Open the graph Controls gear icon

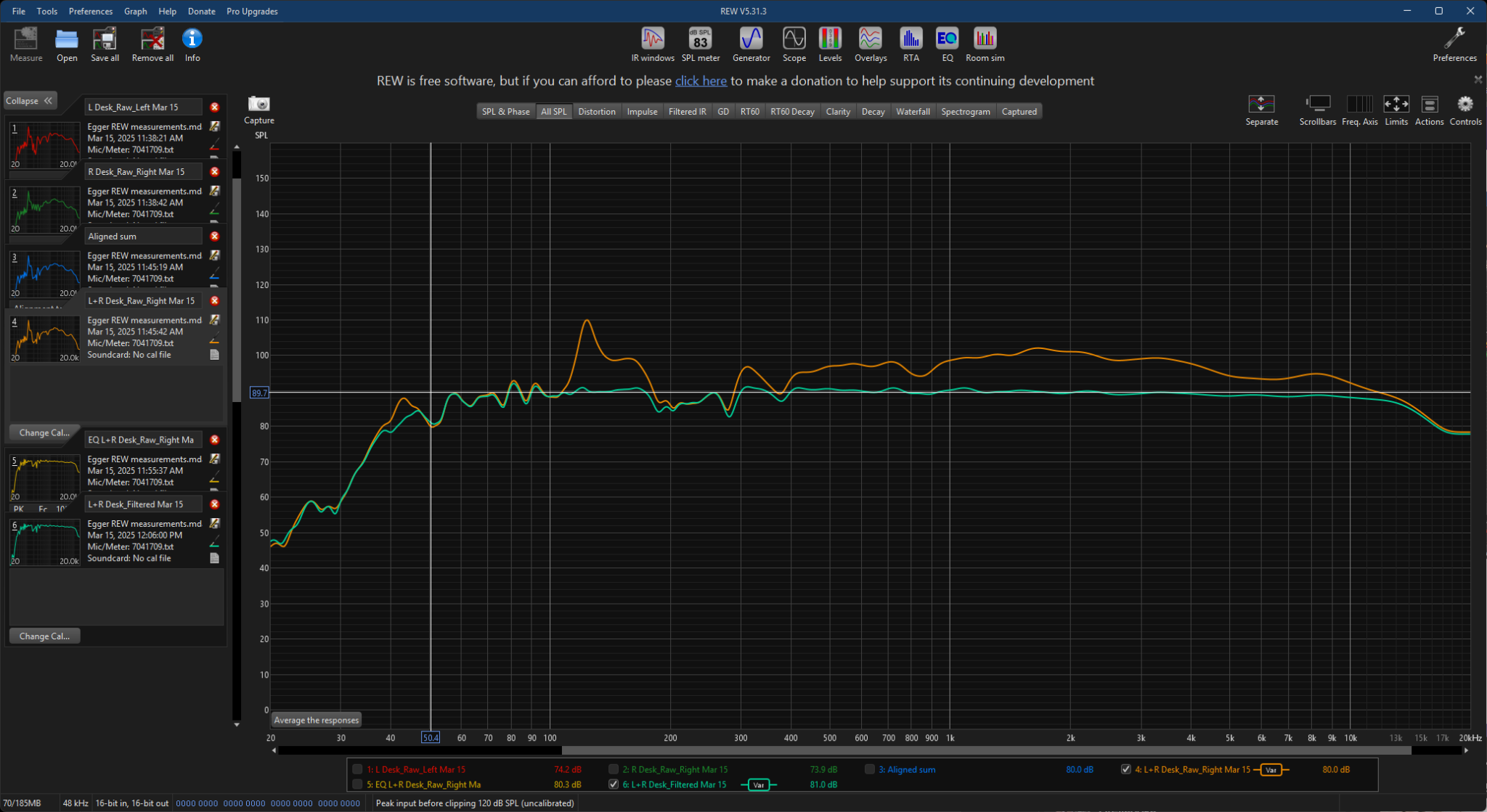tap(1465, 110)
